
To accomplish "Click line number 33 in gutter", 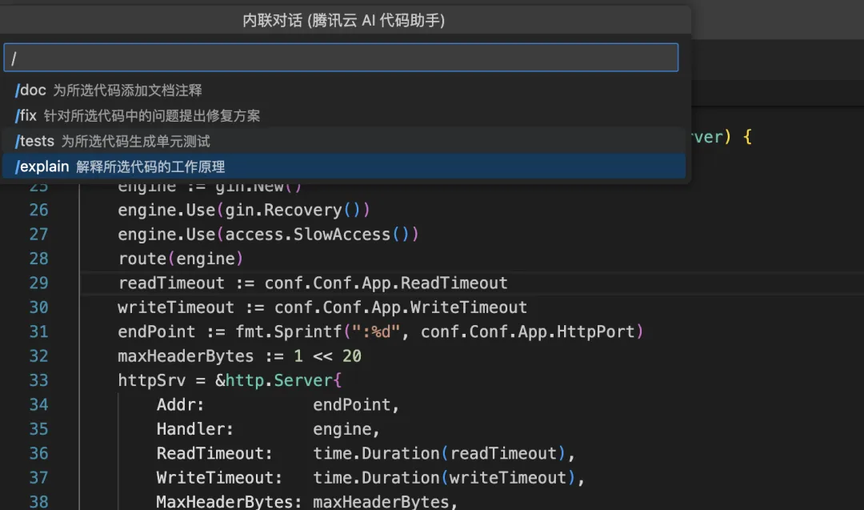I will point(39,380).
